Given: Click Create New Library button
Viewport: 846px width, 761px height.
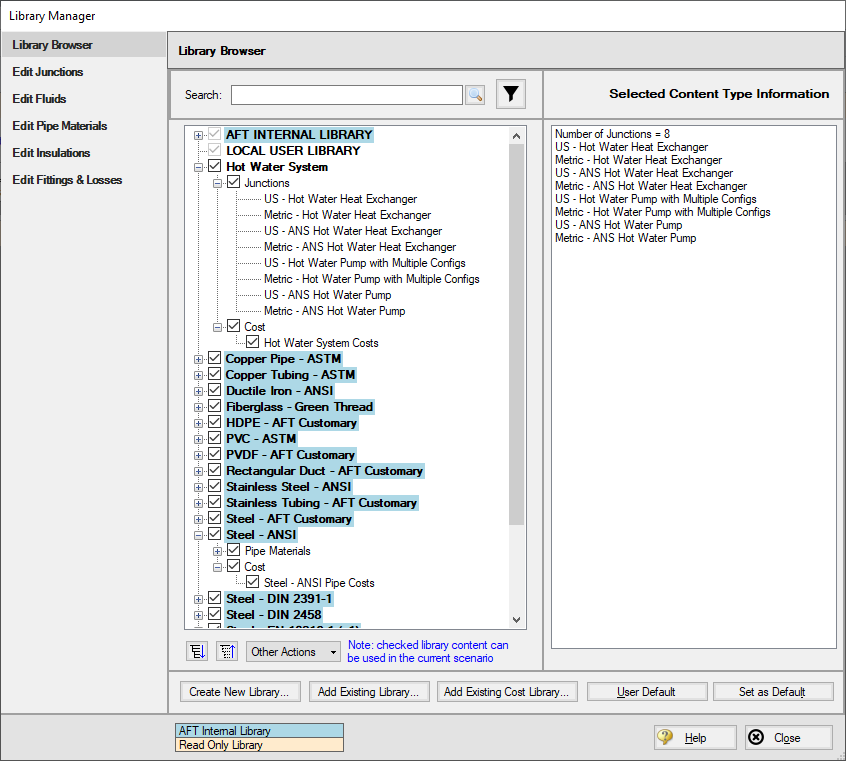Looking at the screenshot, I should [x=238, y=692].
